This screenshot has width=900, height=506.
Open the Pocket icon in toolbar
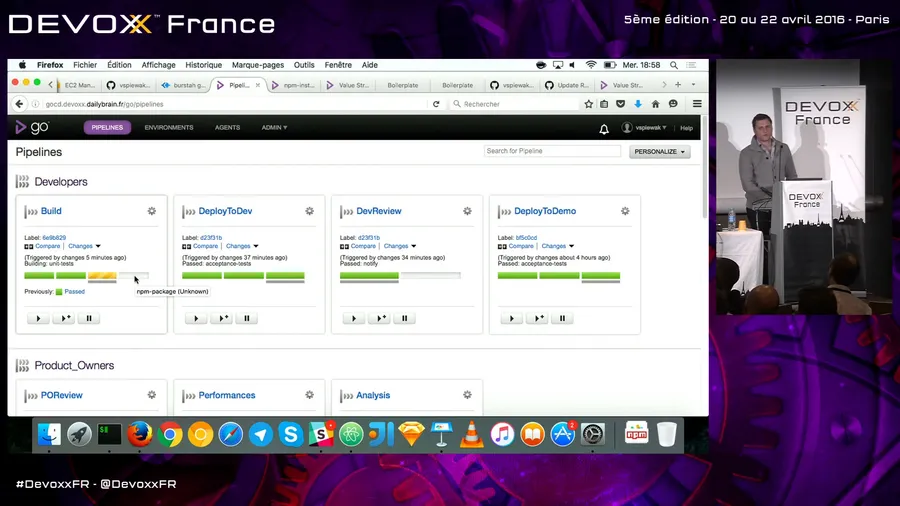620,104
